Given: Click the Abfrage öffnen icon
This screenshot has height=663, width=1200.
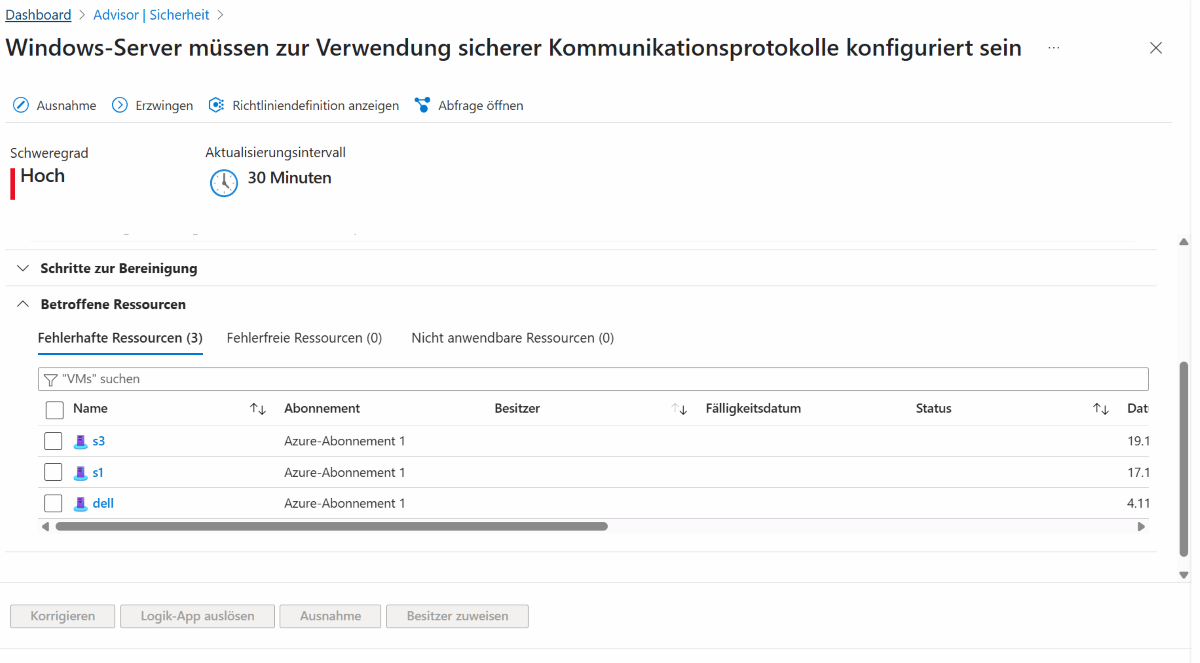Looking at the screenshot, I should pos(422,104).
